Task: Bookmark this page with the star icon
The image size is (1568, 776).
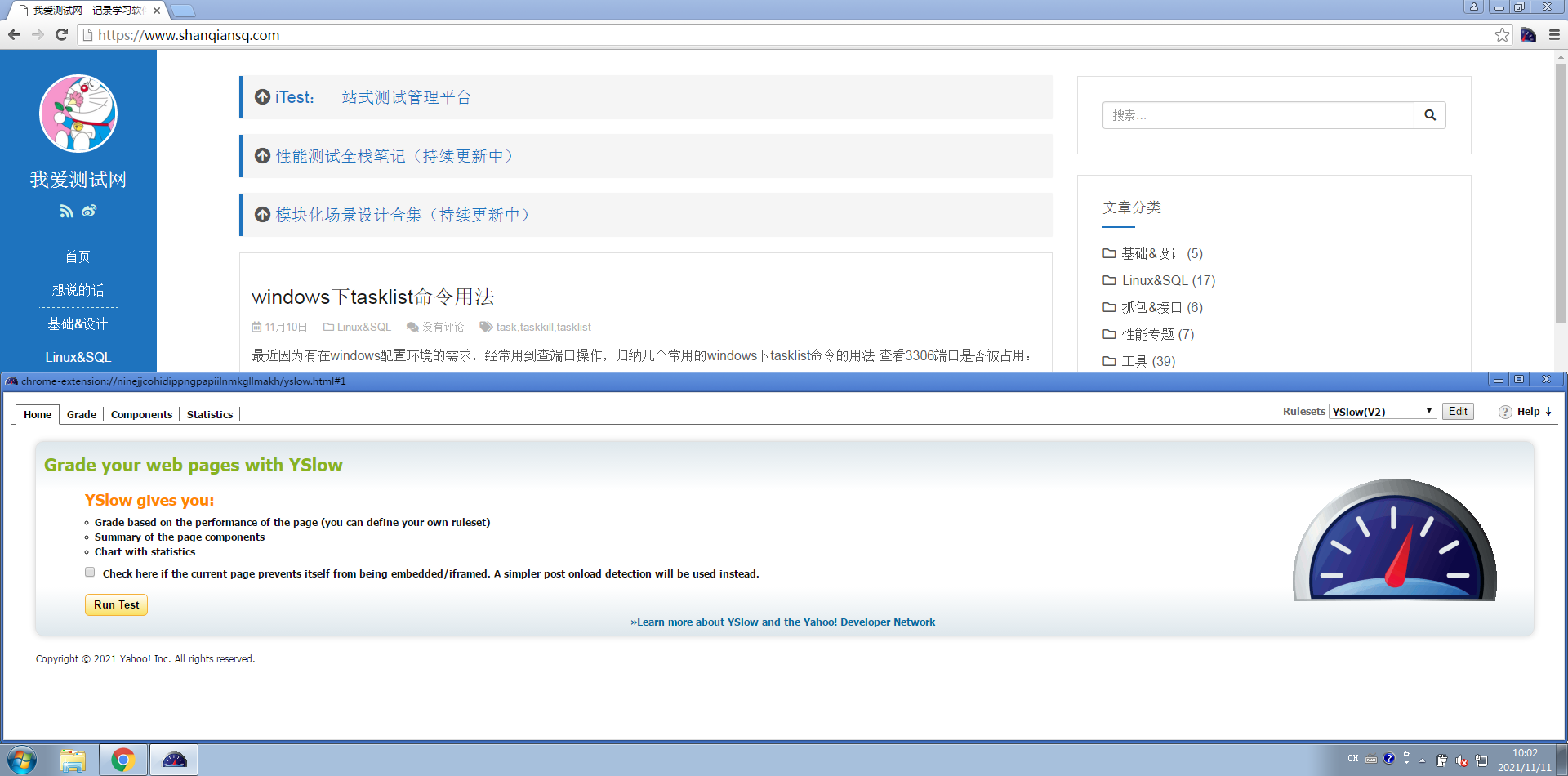Action: 1502,35
